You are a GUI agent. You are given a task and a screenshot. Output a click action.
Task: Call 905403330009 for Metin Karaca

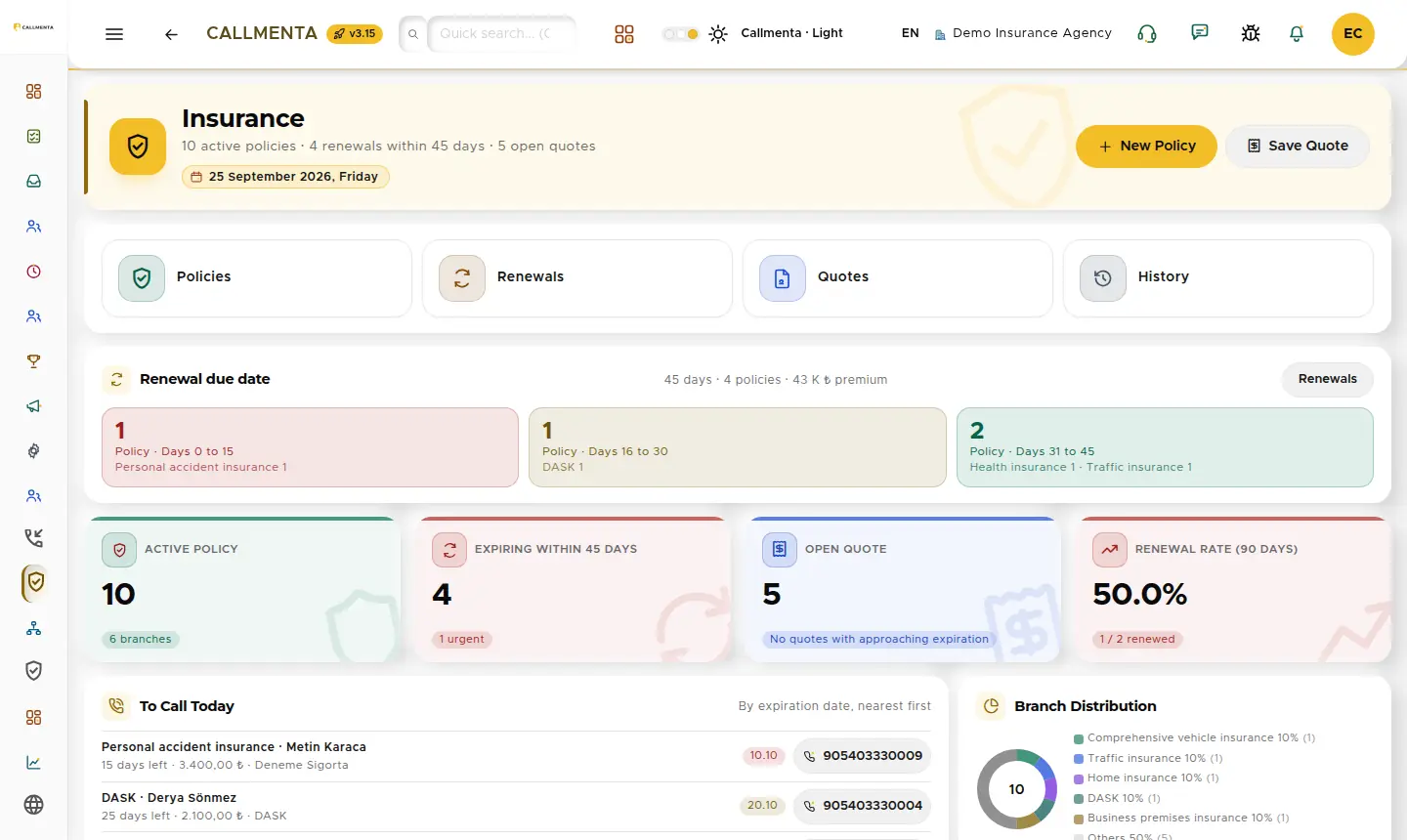click(x=863, y=756)
